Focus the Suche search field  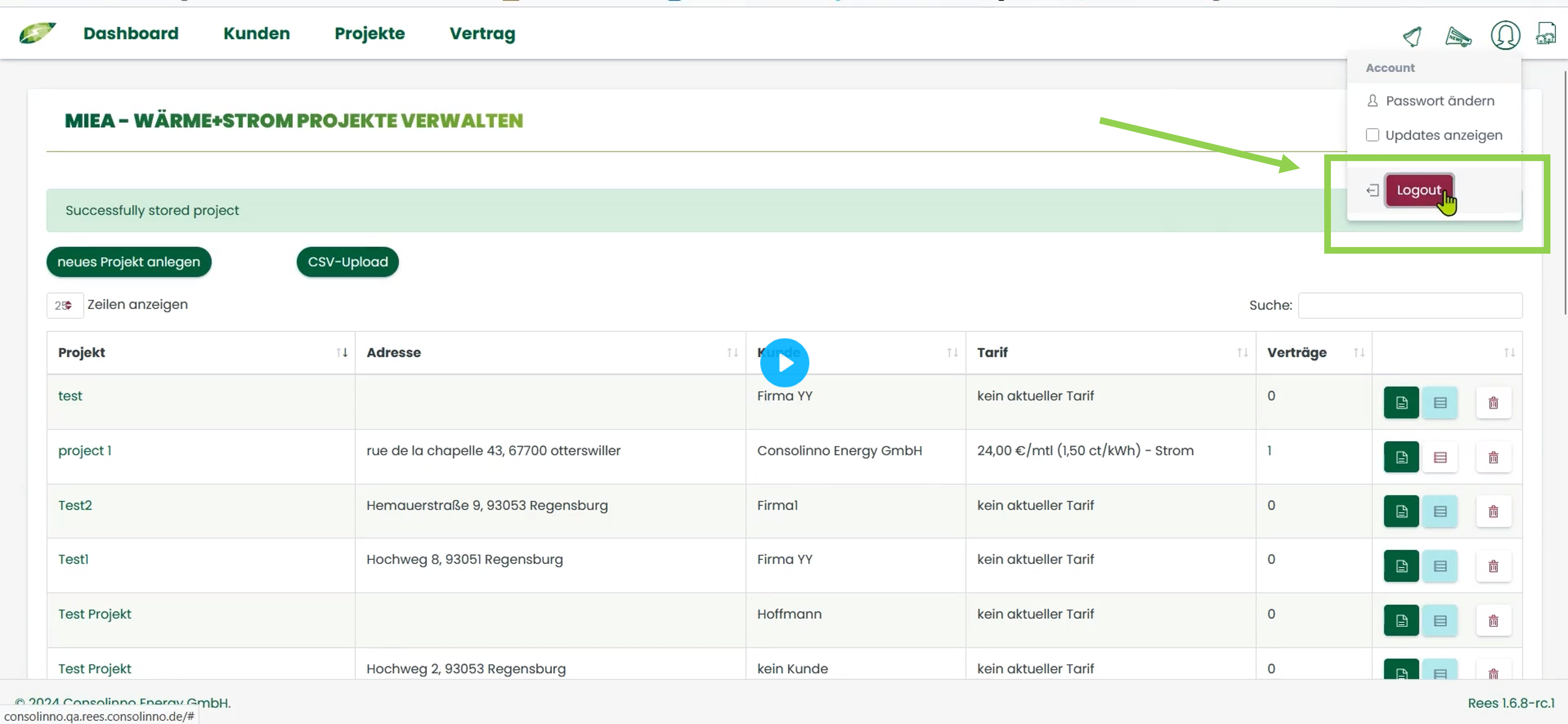(x=1410, y=305)
